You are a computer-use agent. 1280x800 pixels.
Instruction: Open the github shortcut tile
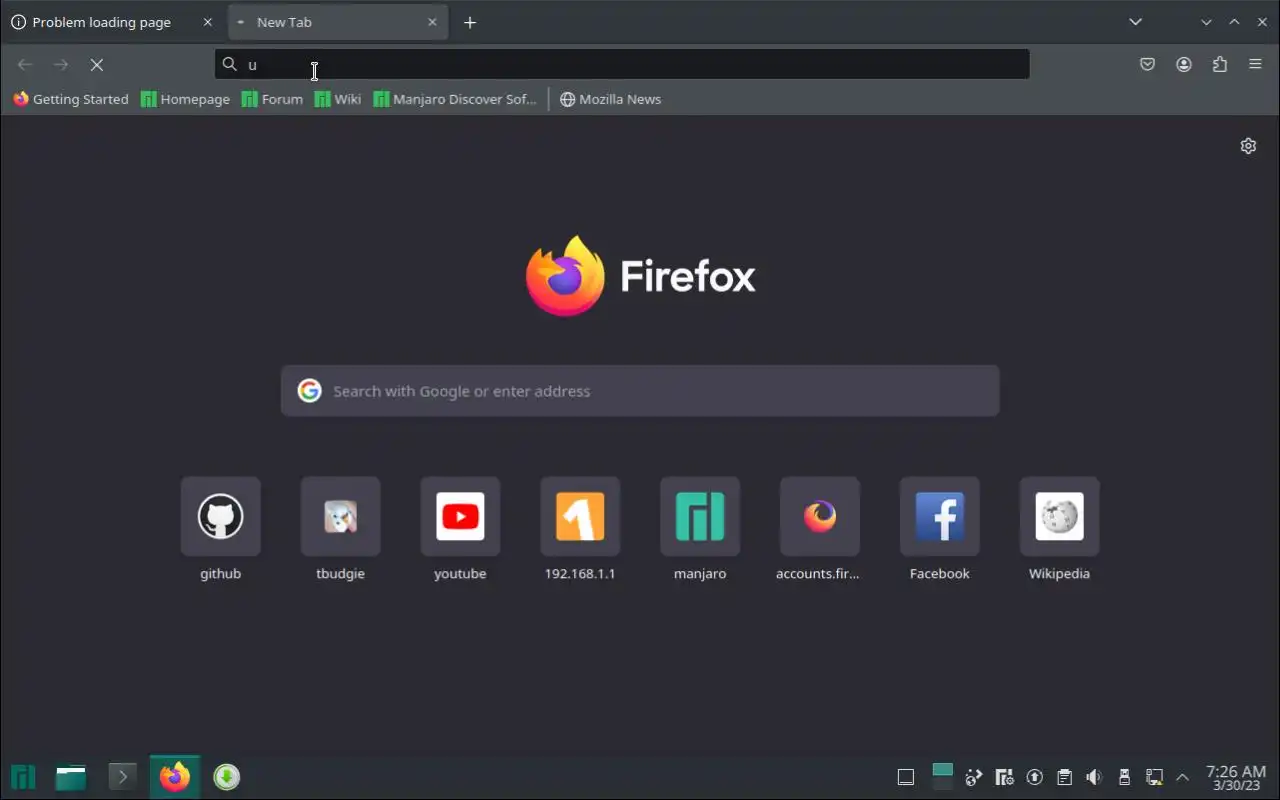[220, 530]
